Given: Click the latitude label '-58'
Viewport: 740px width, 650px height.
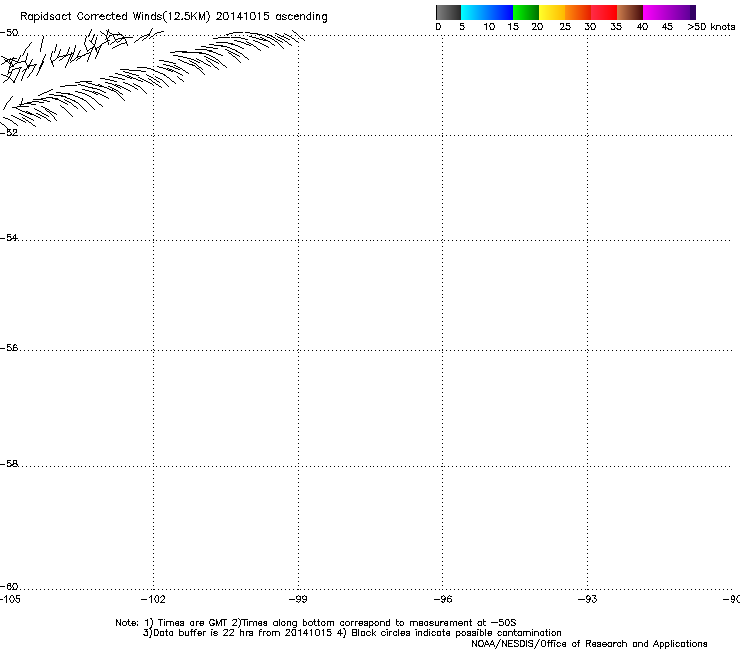Looking at the screenshot, I should tap(9, 464).
